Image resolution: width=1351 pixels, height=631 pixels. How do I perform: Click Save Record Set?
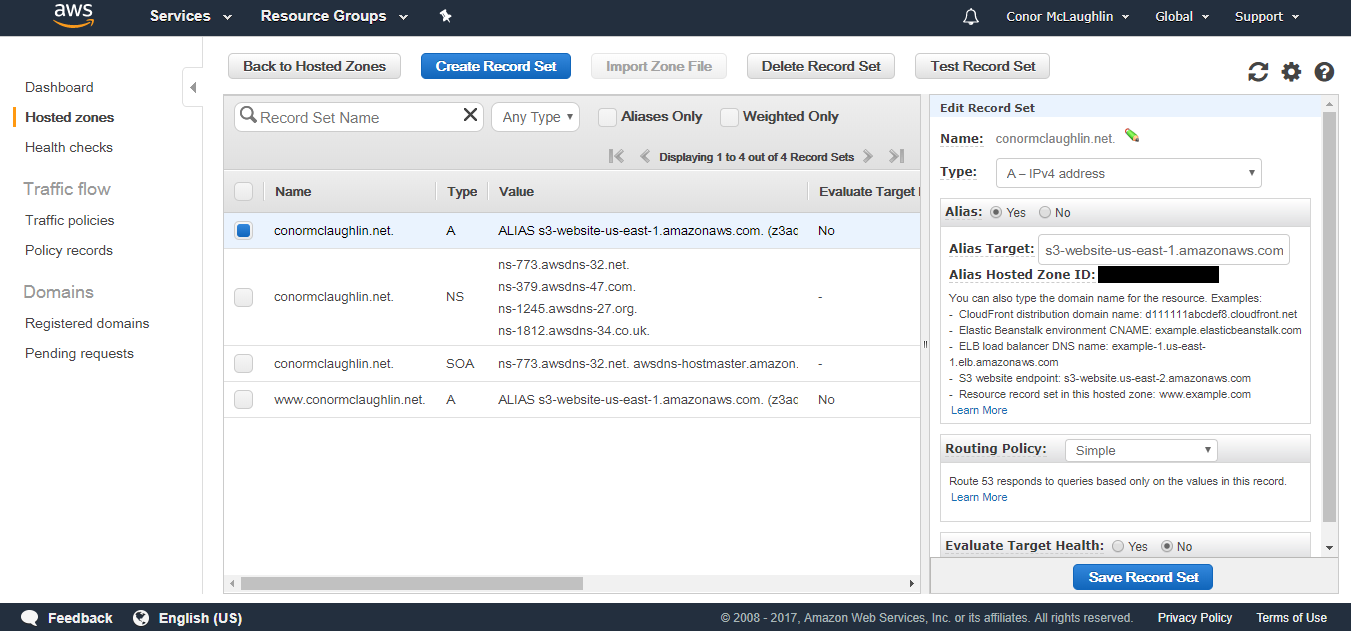coord(1143,577)
